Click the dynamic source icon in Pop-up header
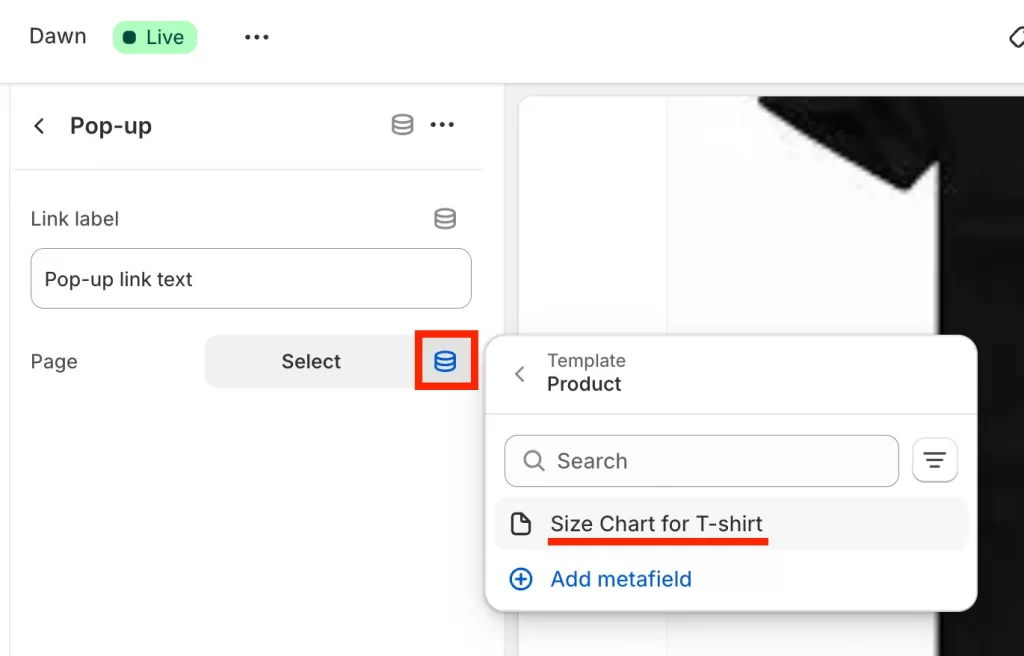 coord(402,125)
